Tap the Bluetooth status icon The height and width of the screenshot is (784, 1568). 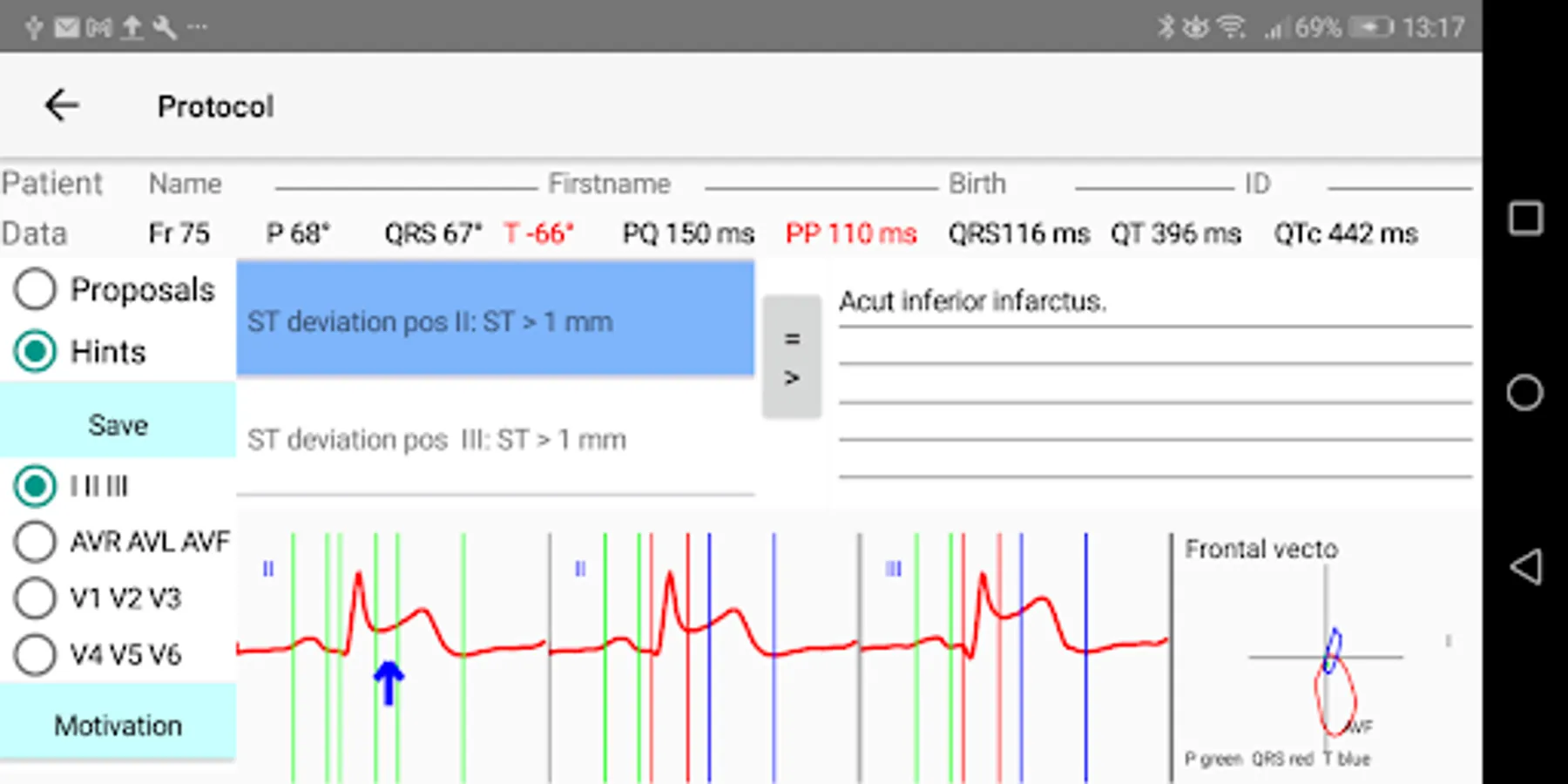coord(1166,27)
